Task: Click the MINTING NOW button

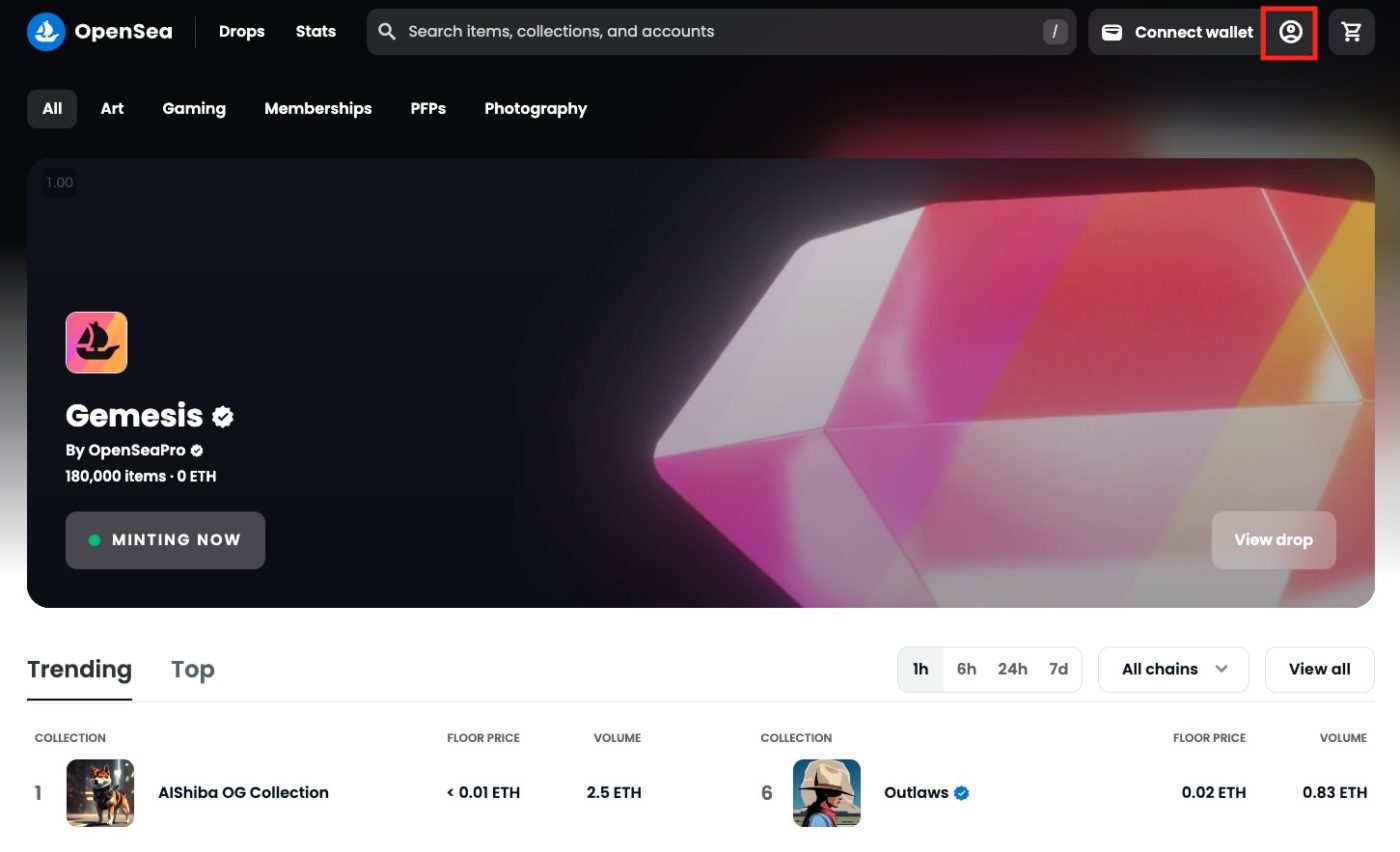Action: click(x=165, y=540)
